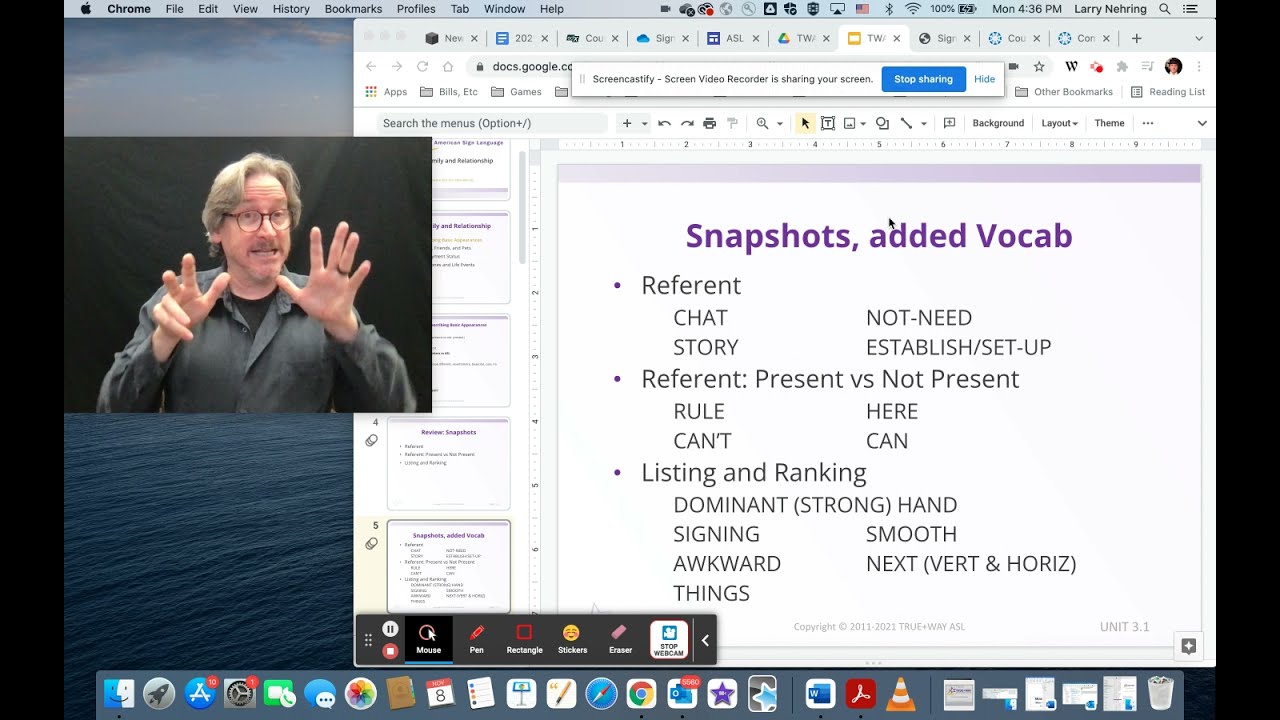Open the Layout dropdown

tap(1060, 123)
